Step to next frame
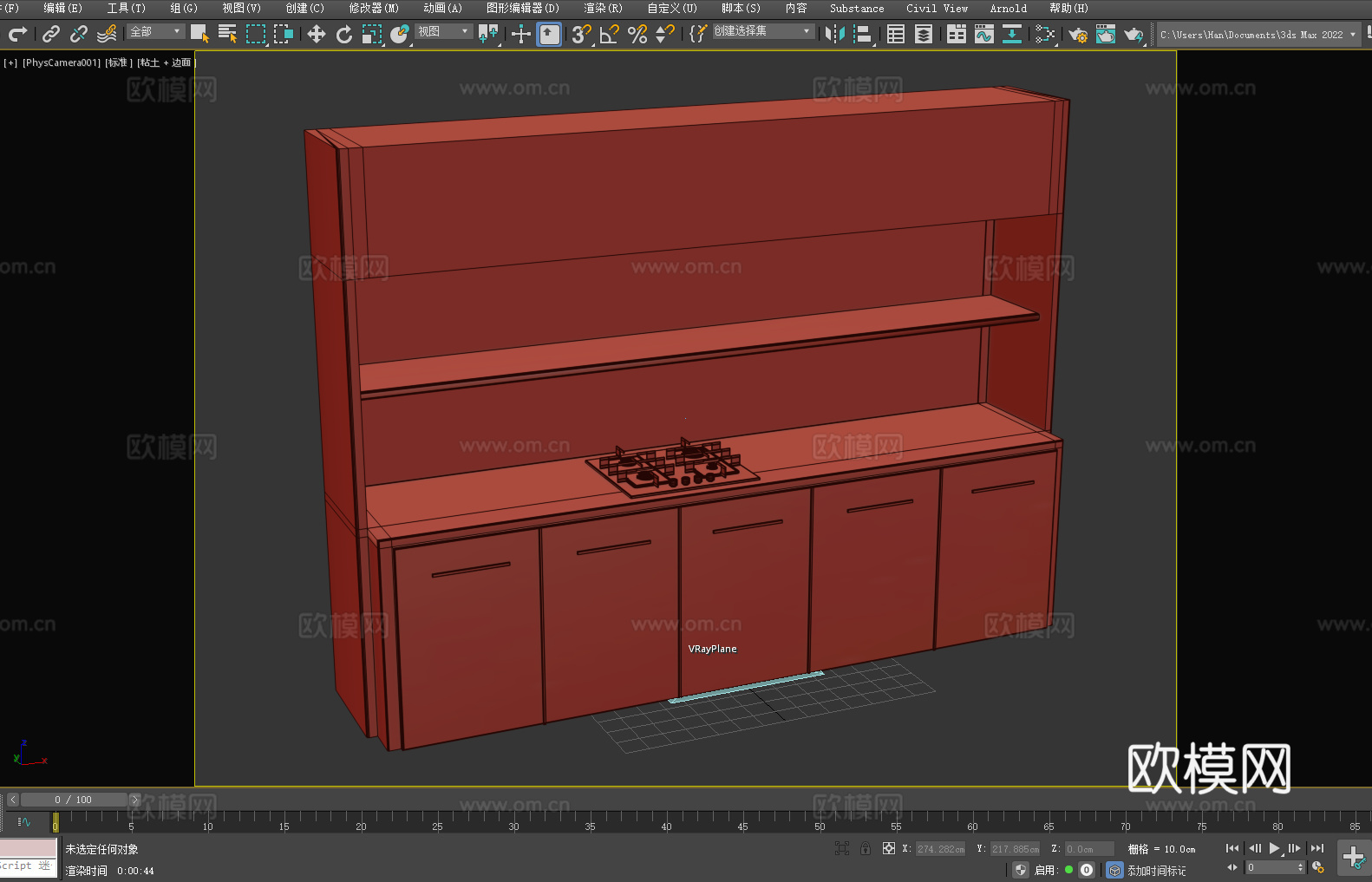Screen dimensions: 1372x882 1295,848
